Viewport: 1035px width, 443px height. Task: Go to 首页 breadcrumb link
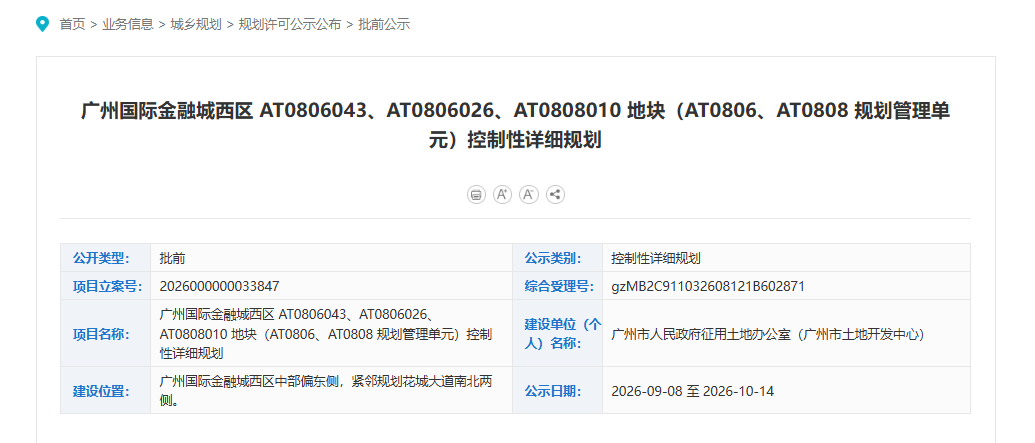tap(73, 24)
